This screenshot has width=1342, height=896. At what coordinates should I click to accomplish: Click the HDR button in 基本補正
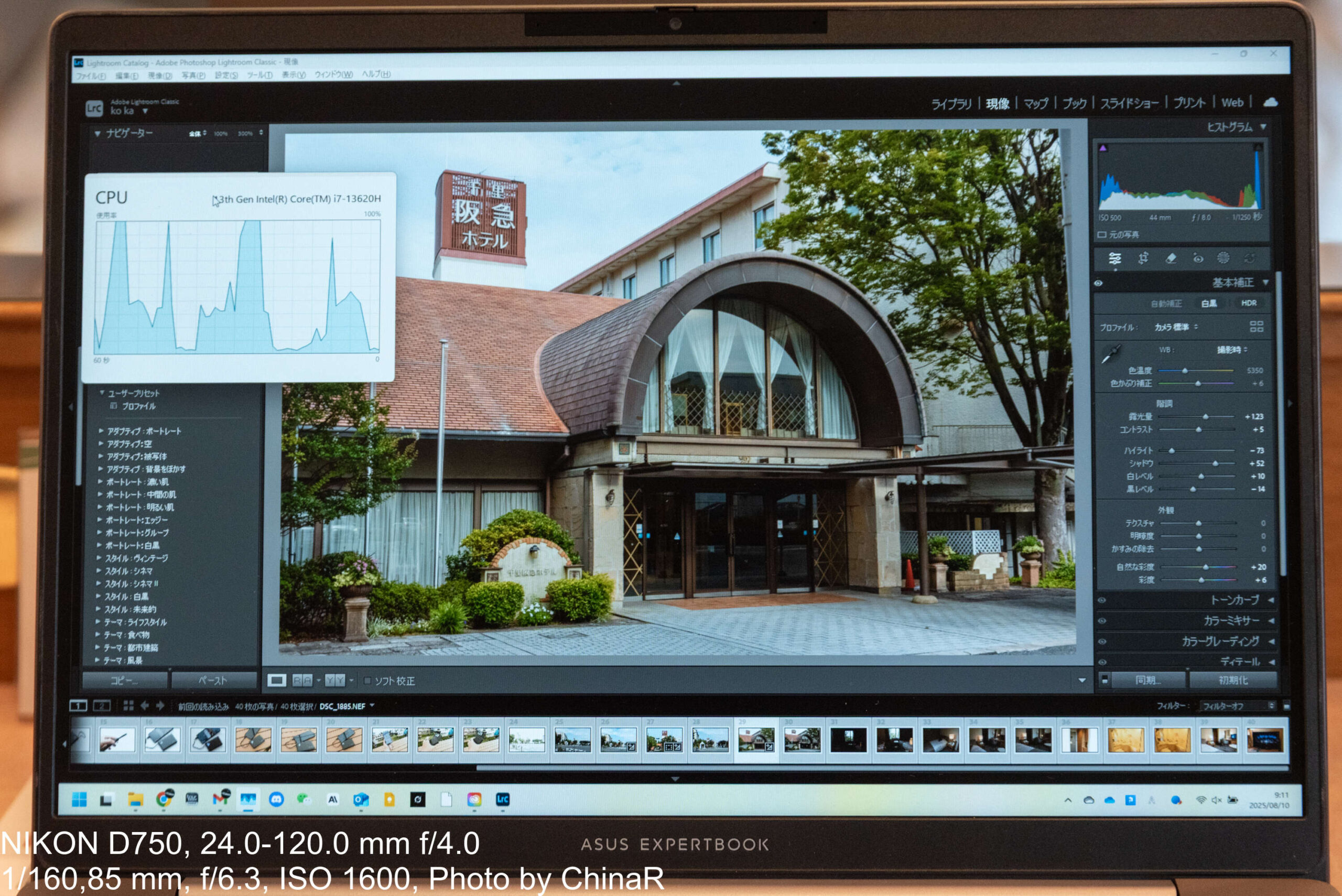[1249, 303]
